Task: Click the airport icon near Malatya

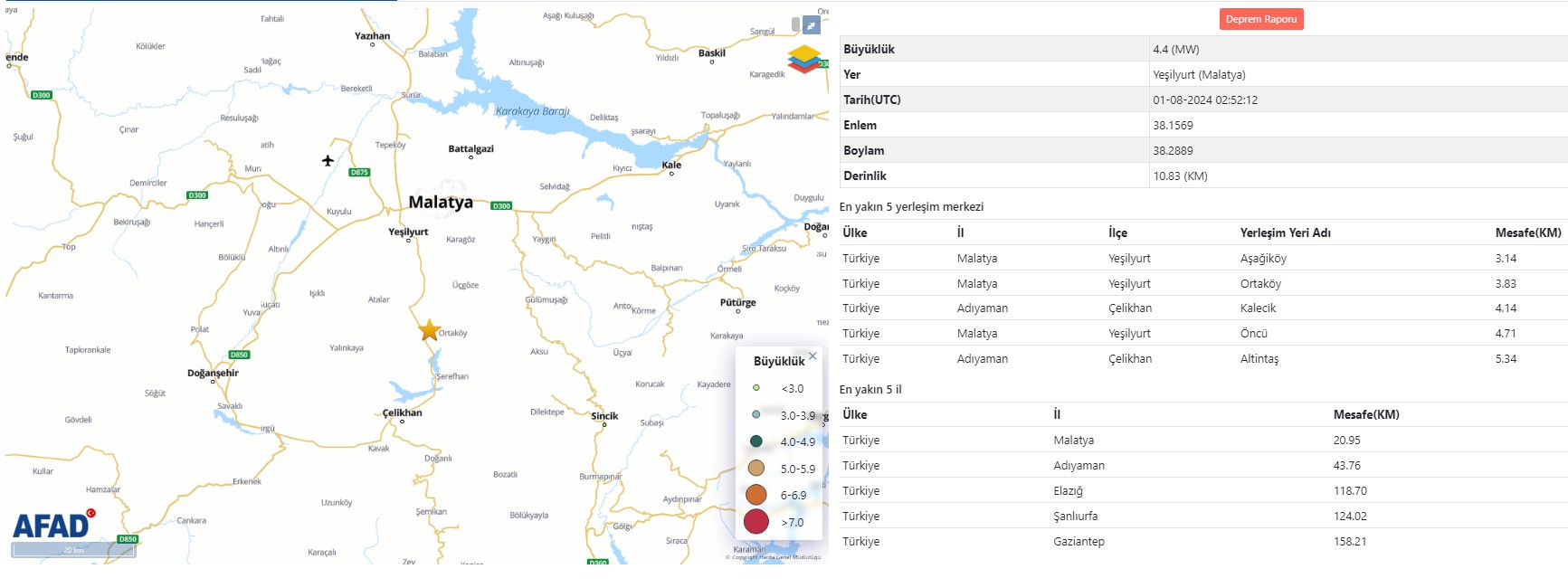Action: [328, 161]
